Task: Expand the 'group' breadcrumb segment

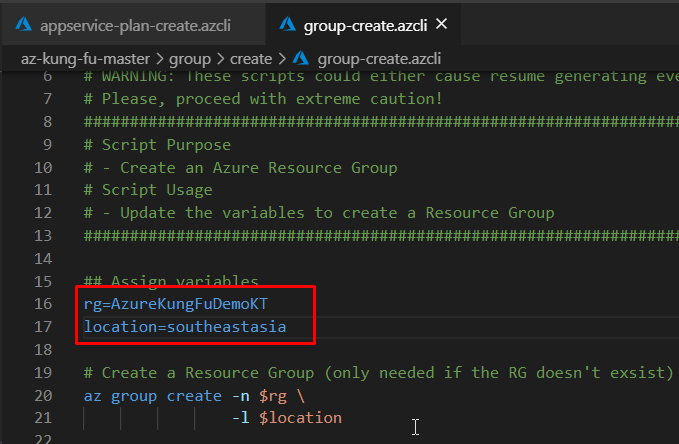Action: pos(190,59)
